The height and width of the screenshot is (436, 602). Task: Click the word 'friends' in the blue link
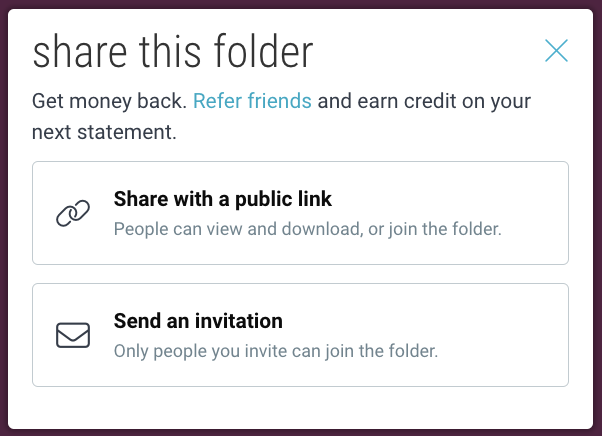pyautogui.click(x=280, y=101)
